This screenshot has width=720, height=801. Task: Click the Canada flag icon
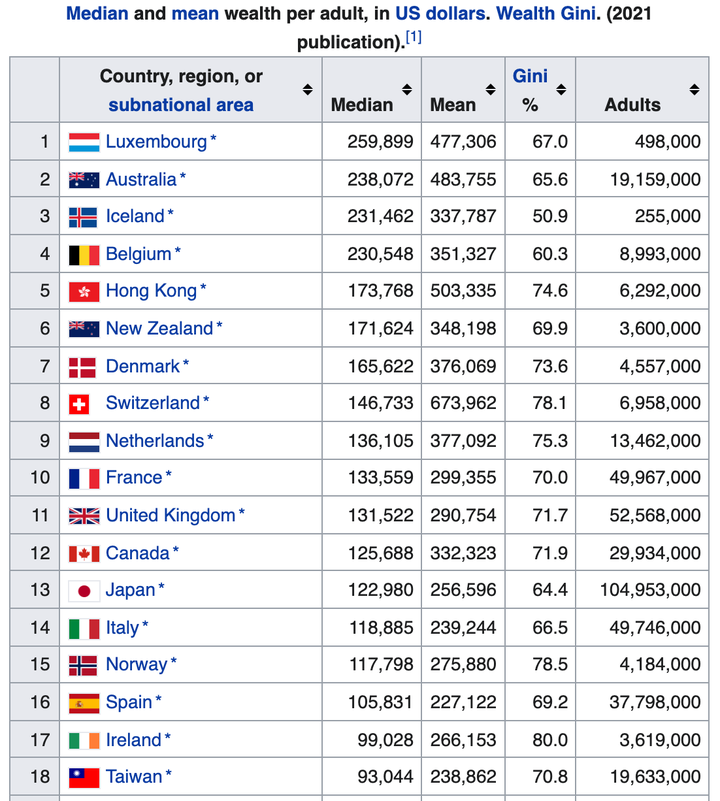(x=84, y=554)
